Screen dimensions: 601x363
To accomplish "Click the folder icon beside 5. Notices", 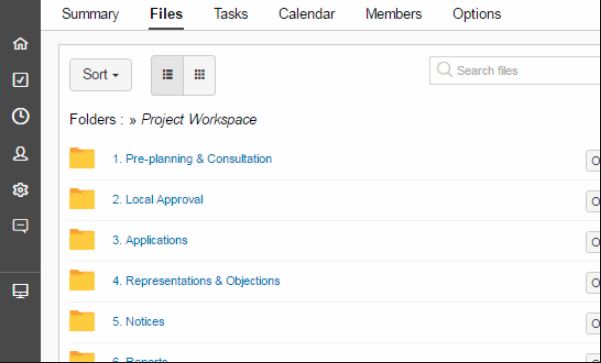I will 82,321.
